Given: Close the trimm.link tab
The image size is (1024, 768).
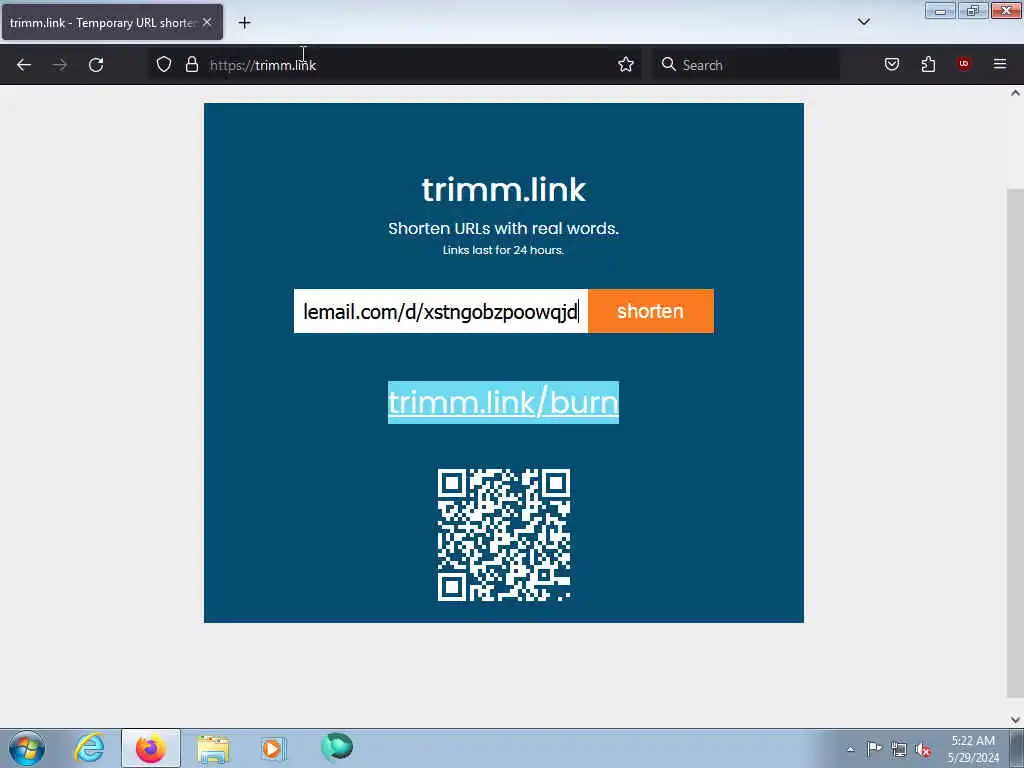Looking at the screenshot, I should 207,22.
